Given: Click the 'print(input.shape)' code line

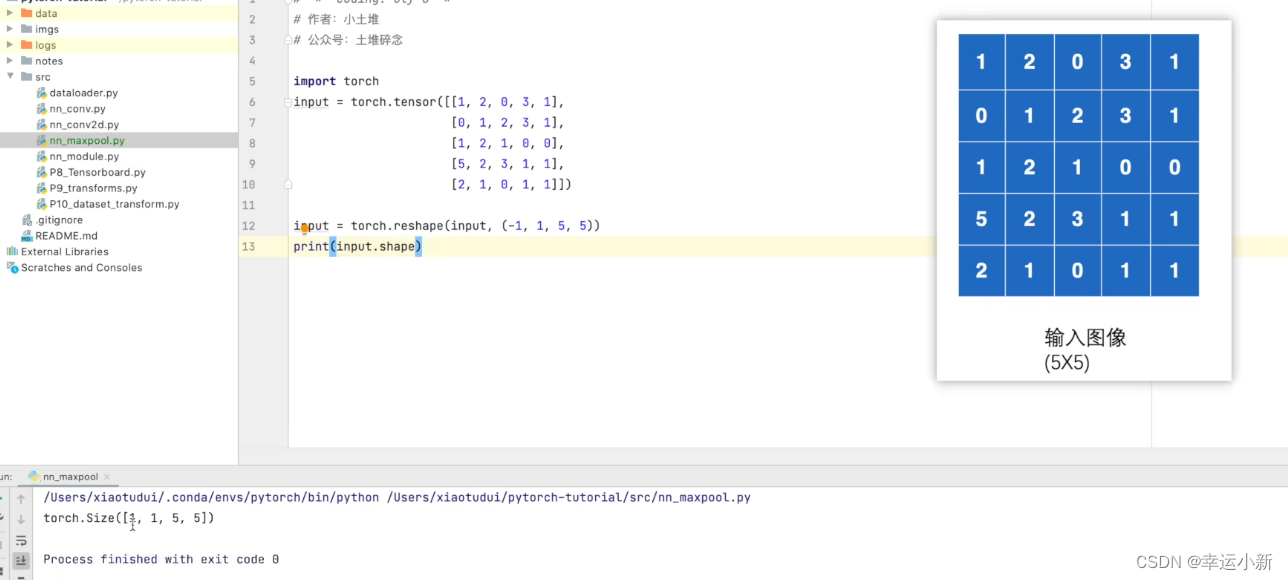Looking at the screenshot, I should point(358,246).
